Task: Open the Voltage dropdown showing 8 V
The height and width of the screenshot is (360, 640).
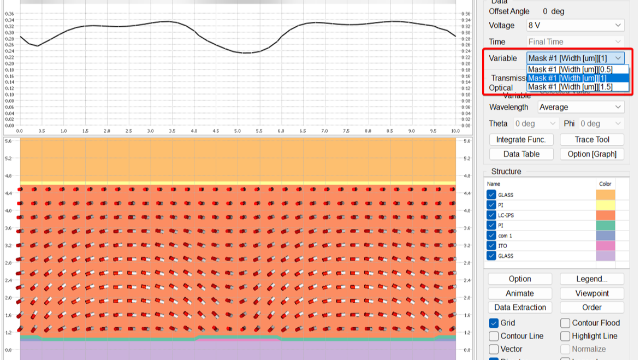Action: 575,25
